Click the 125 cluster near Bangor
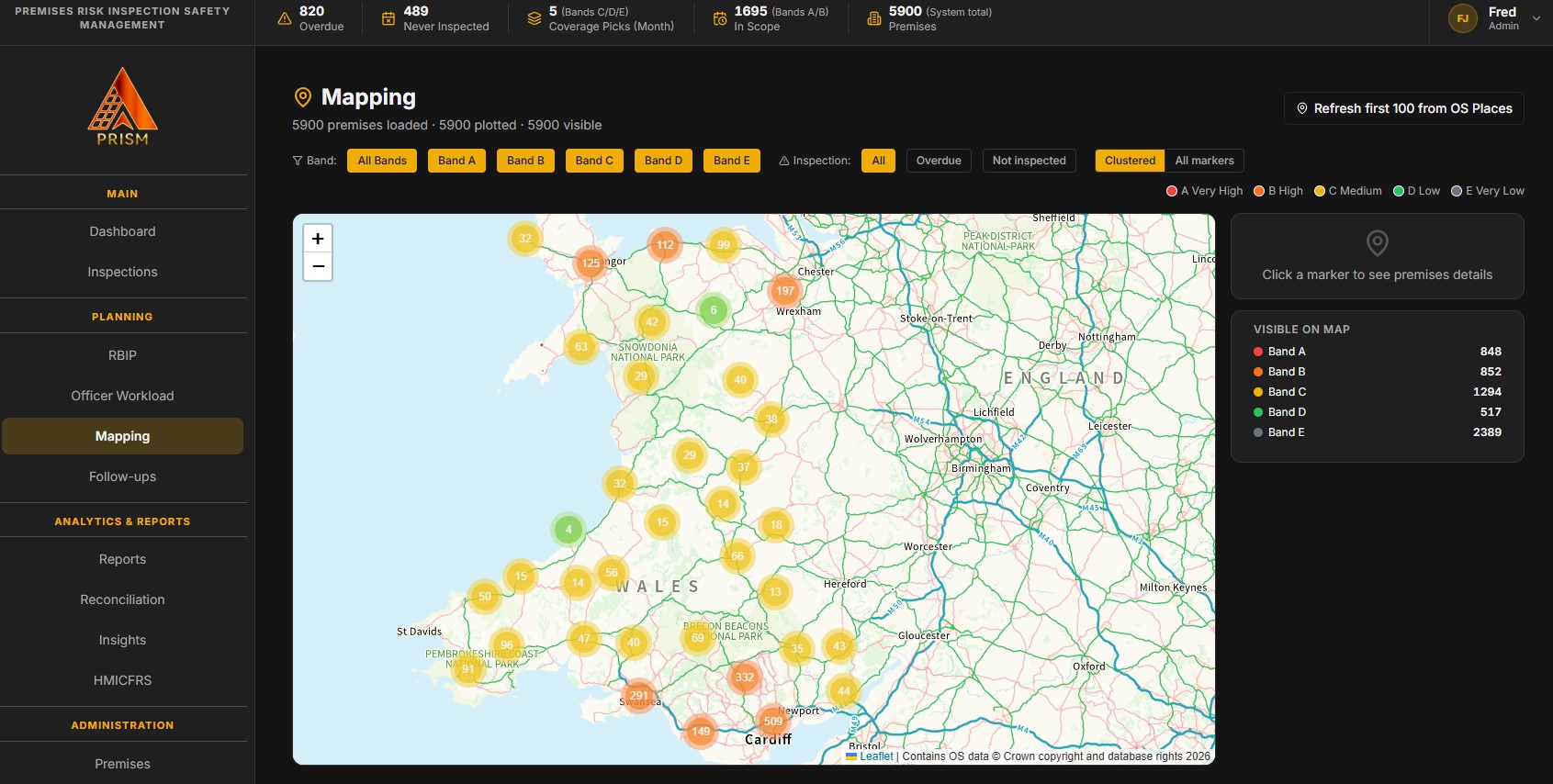 pos(591,263)
